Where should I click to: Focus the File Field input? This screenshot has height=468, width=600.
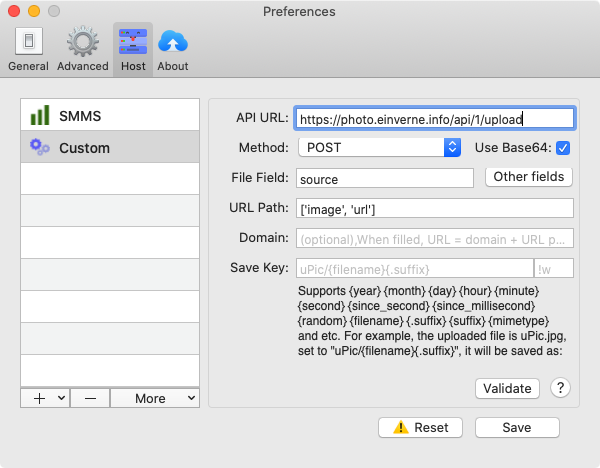coord(384,179)
